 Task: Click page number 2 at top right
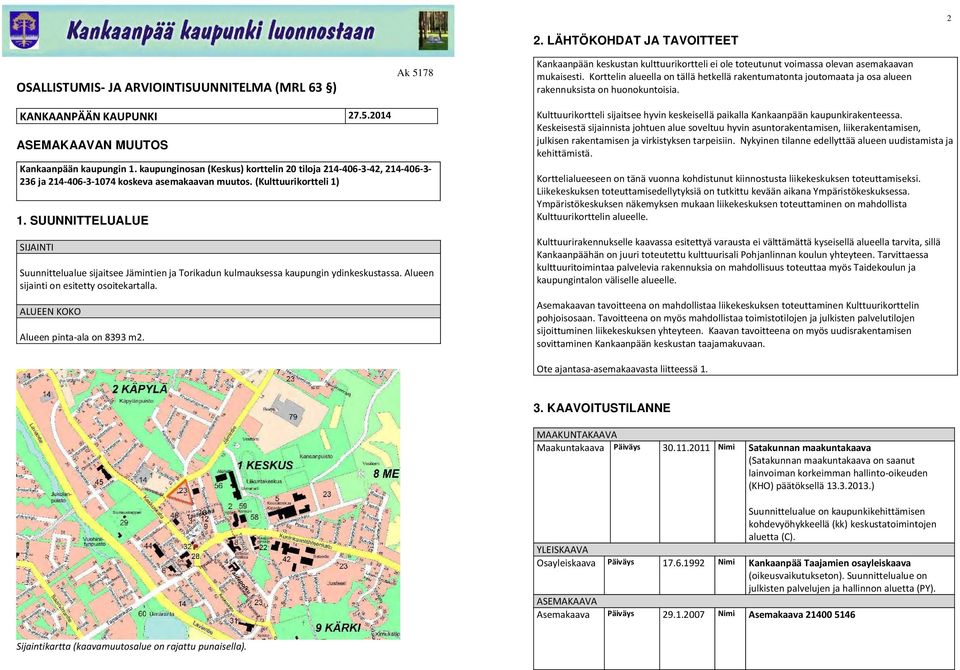point(949,18)
